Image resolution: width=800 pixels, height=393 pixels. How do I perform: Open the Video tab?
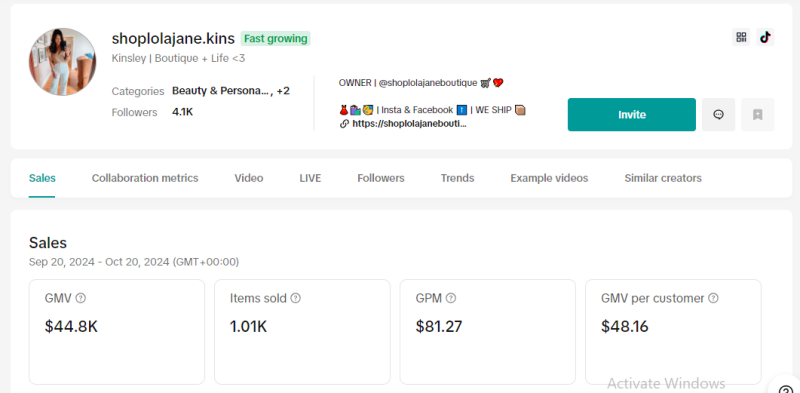(x=248, y=178)
